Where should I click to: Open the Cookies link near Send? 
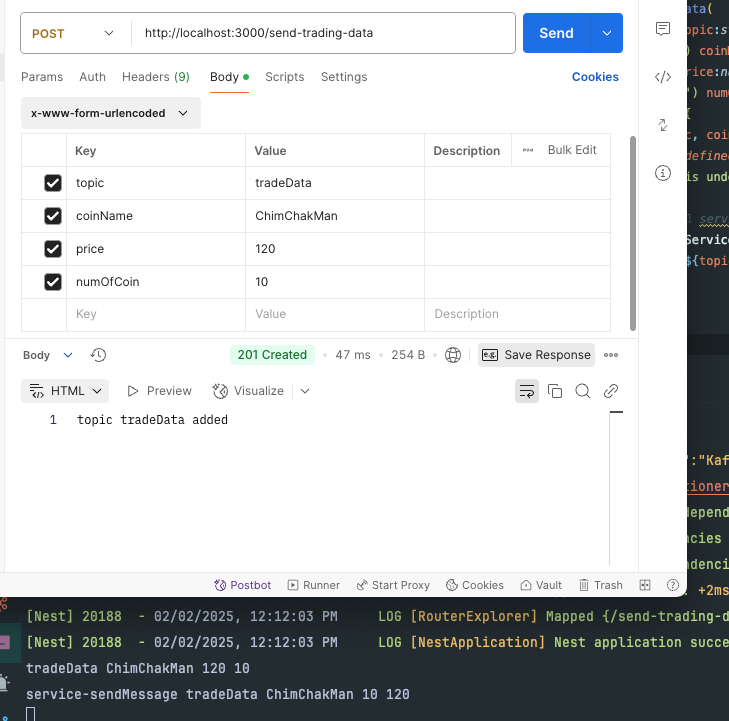pyautogui.click(x=595, y=77)
